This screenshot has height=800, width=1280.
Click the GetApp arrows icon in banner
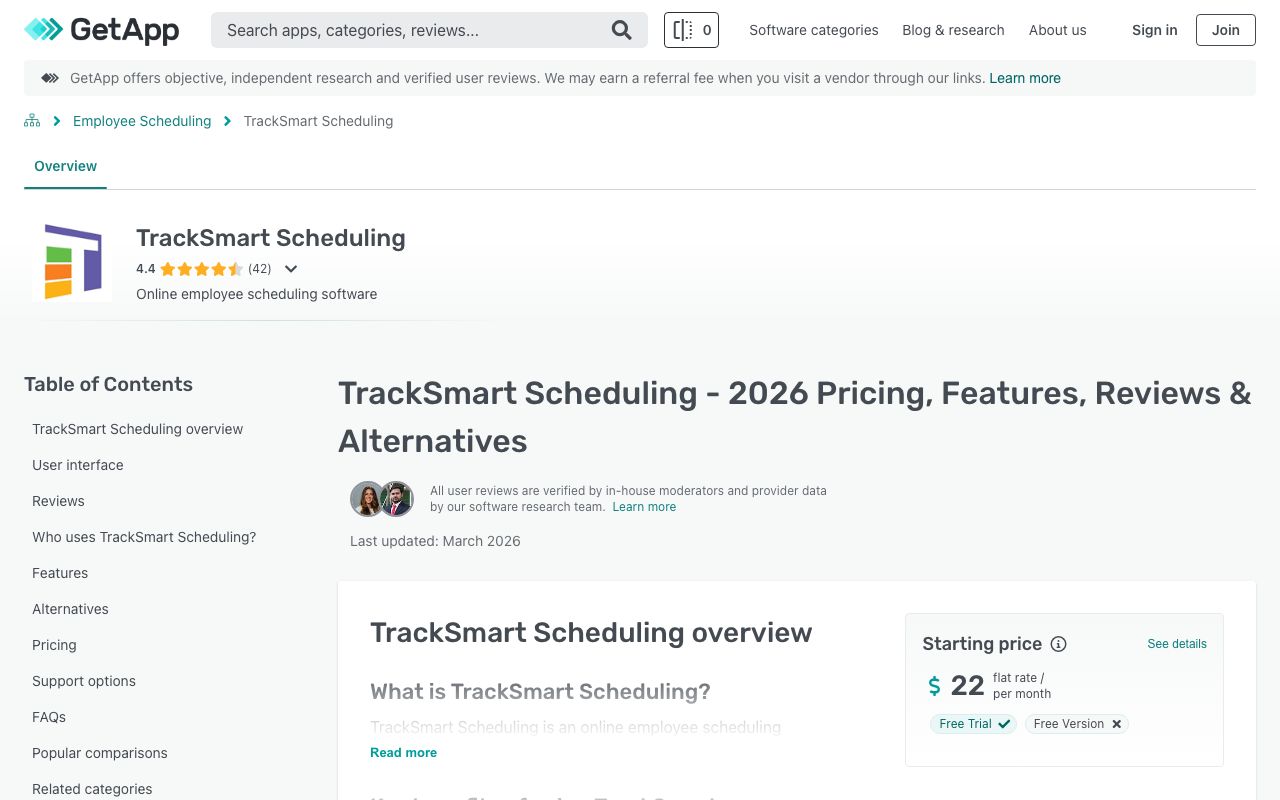49,78
